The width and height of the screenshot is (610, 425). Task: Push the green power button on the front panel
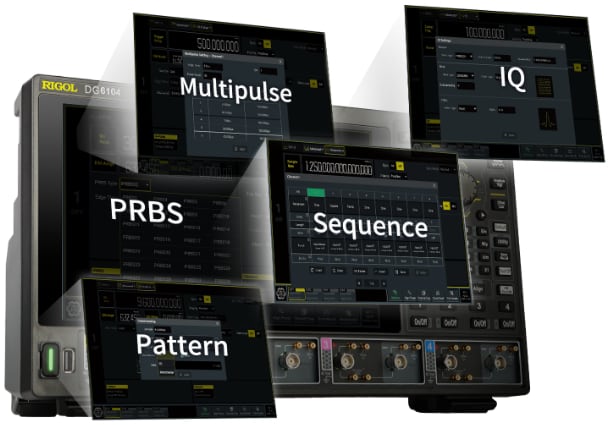coord(50,360)
